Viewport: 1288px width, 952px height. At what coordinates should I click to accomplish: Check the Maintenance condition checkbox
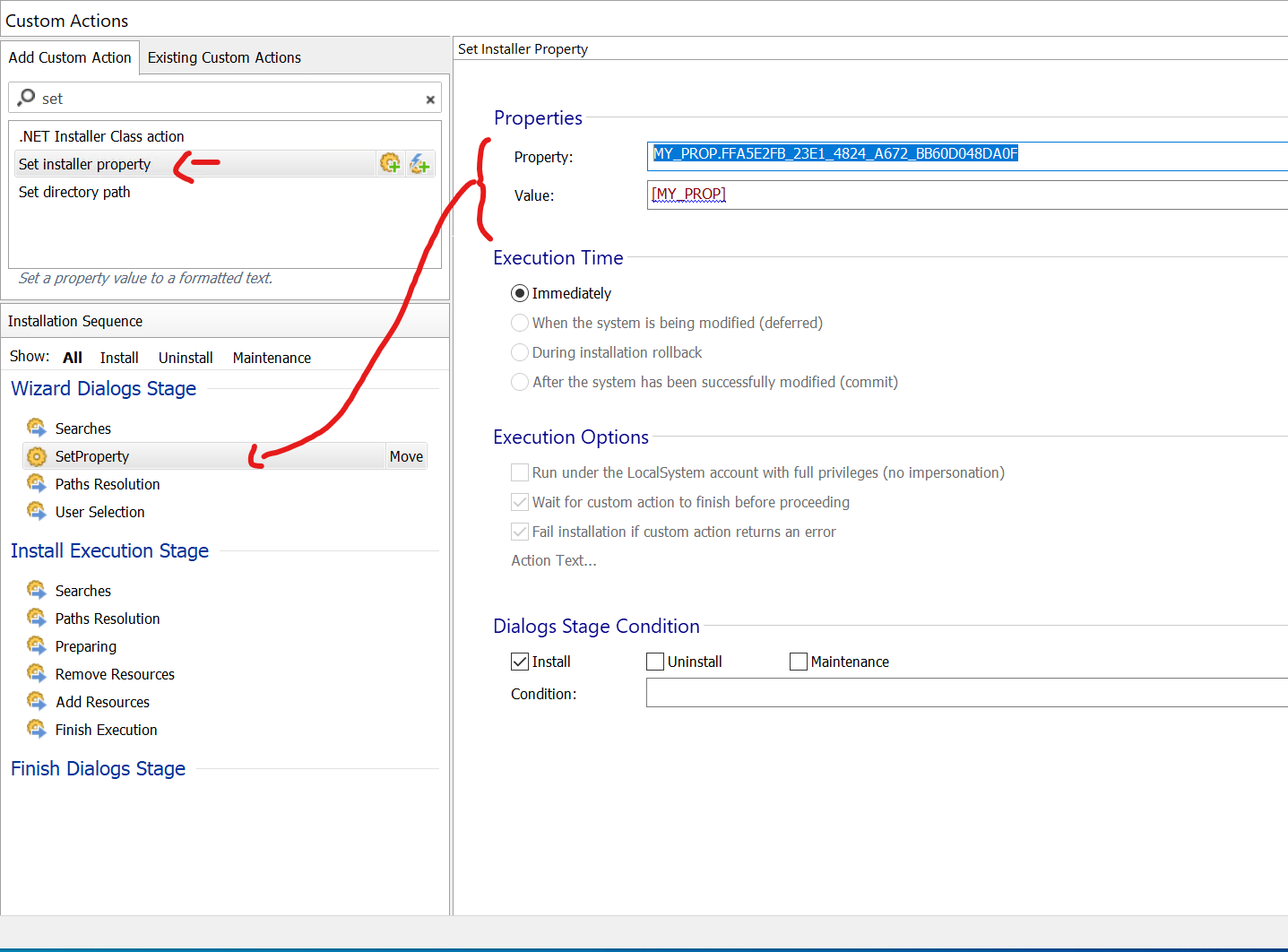799,662
